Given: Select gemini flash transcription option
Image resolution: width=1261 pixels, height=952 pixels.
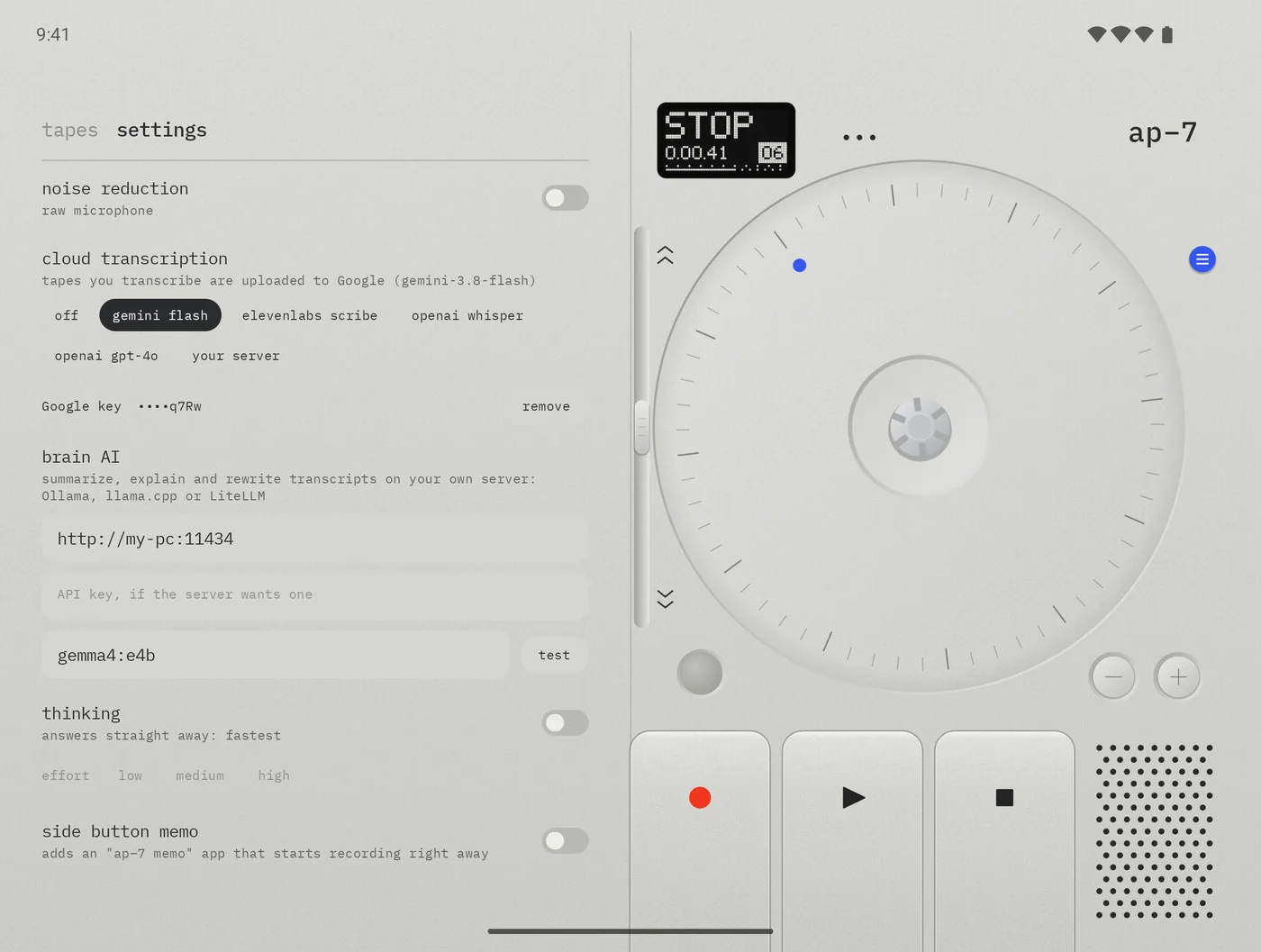Looking at the screenshot, I should tap(160, 316).
